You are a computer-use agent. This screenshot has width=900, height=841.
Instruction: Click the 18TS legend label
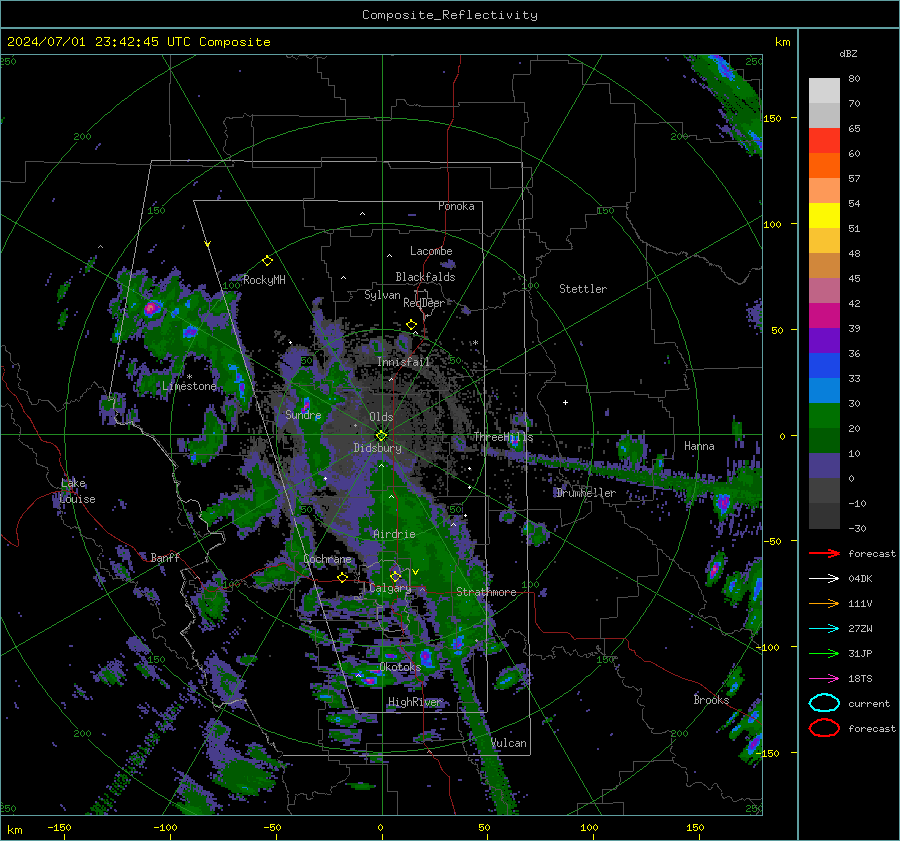(860, 679)
